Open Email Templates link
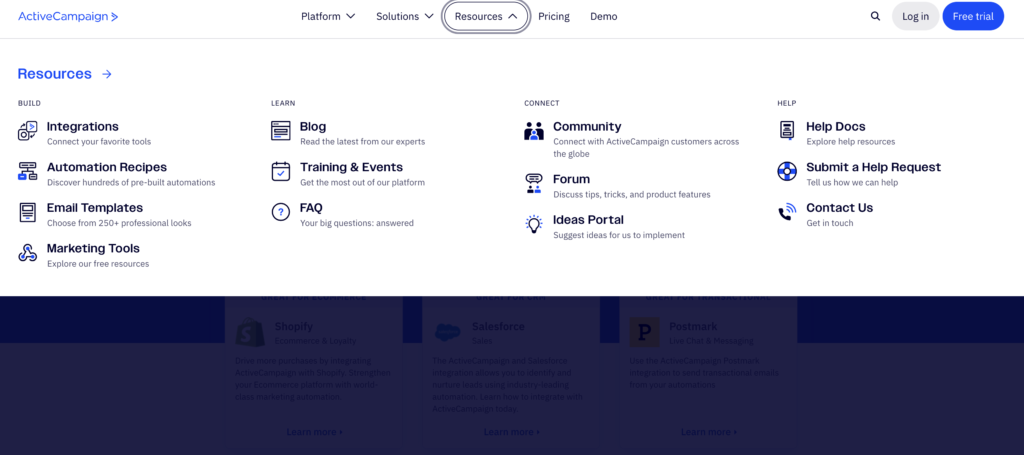 click(95, 208)
